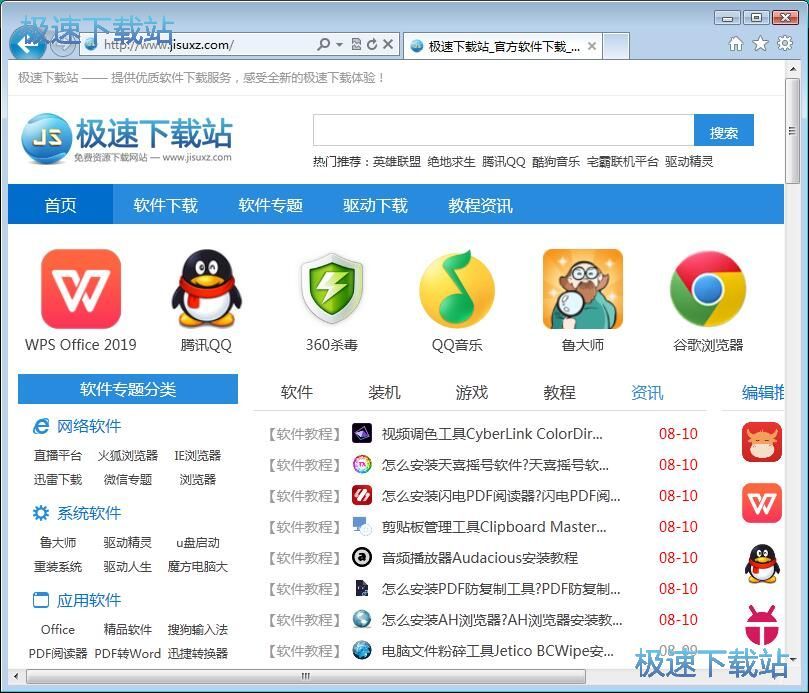Click the stop loading X icon
809x693 pixels.
pos(389,44)
